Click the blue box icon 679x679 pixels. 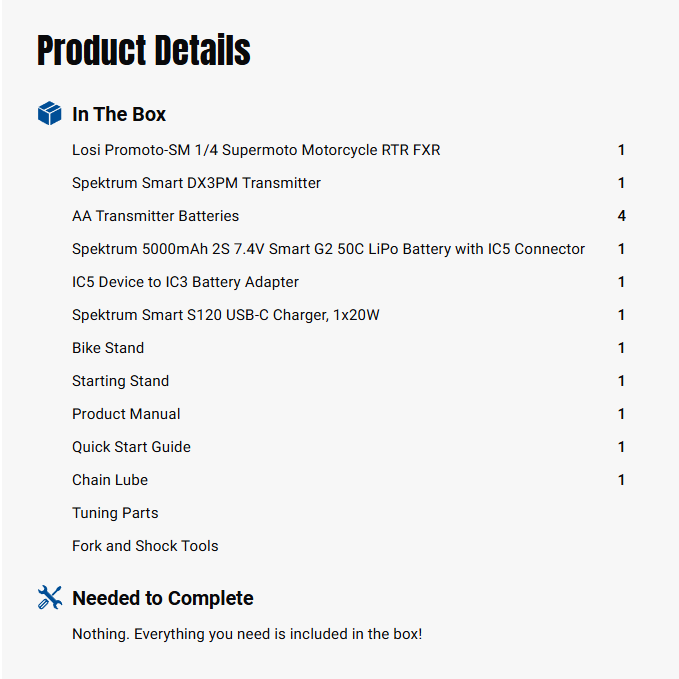(x=49, y=114)
